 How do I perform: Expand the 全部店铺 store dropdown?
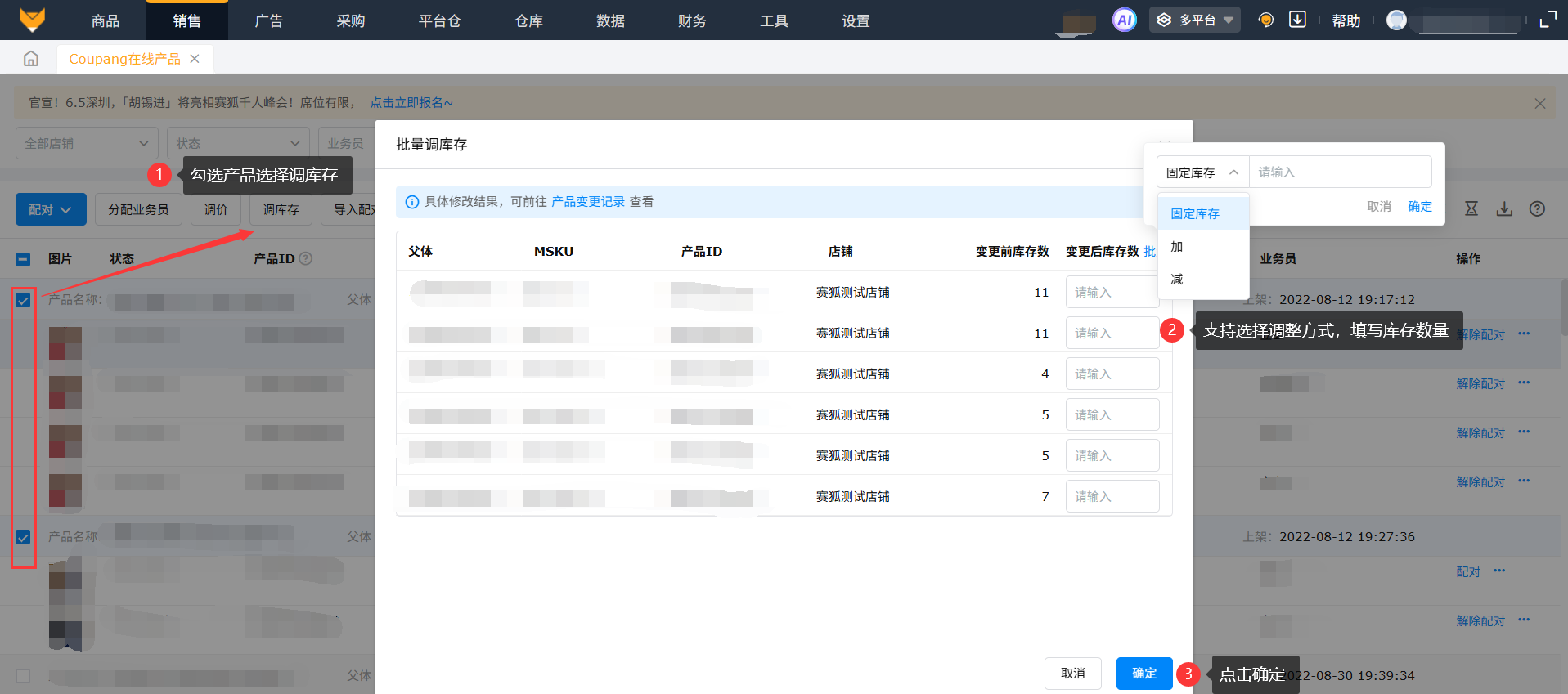(x=86, y=143)
